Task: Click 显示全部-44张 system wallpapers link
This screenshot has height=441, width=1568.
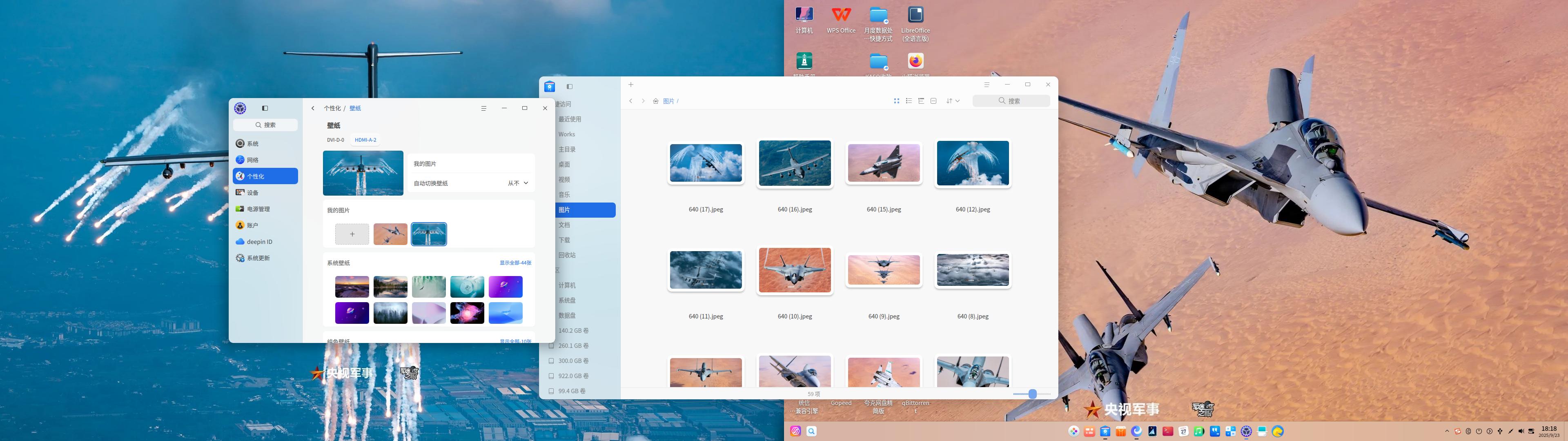Action: click(x=515, y=263)
